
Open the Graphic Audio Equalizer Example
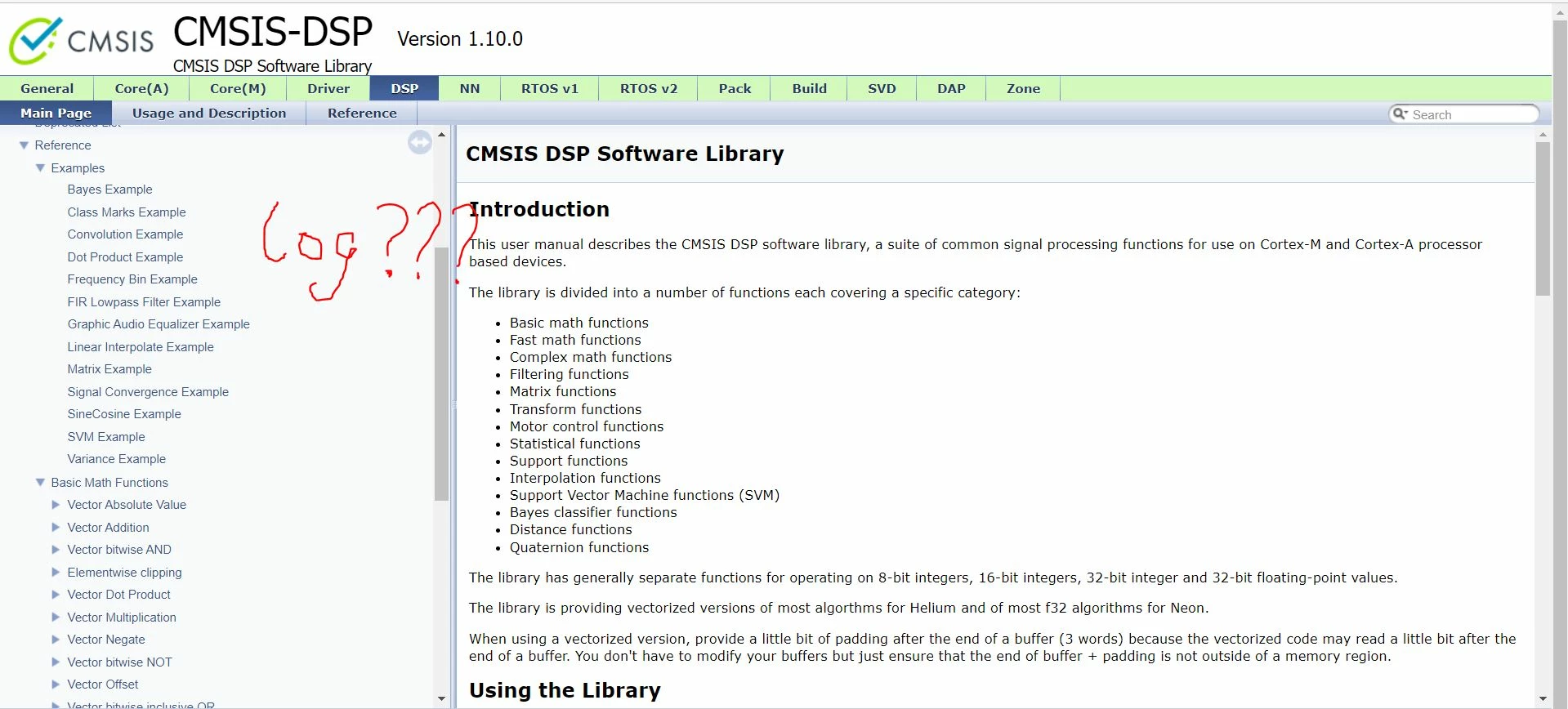(159, 324)
